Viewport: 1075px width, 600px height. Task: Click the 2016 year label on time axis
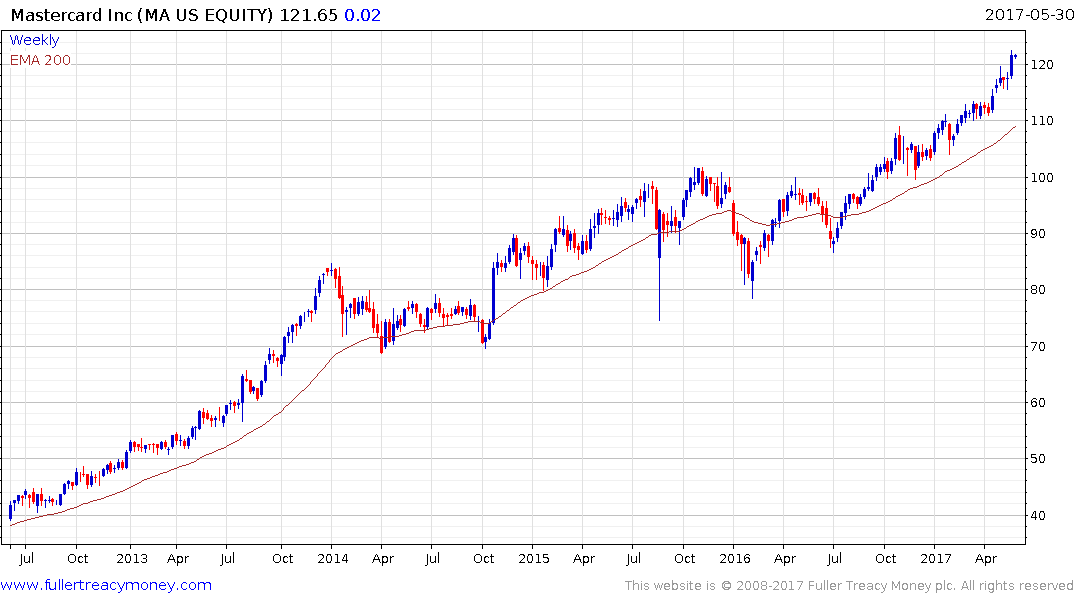pyautogui.click(x=735, y=559)
